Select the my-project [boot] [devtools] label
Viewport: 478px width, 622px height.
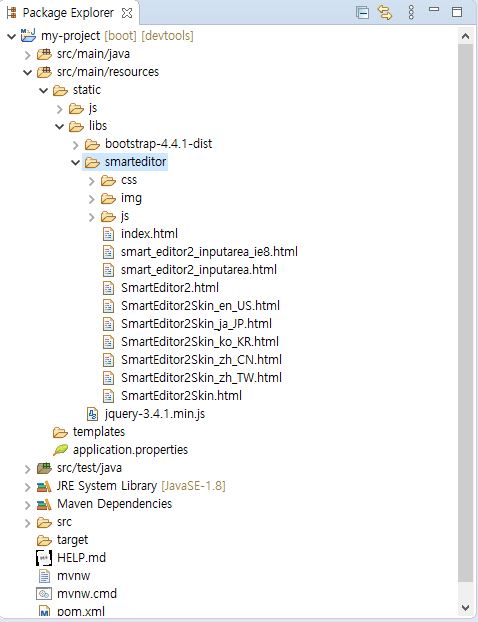click(117, 36)
